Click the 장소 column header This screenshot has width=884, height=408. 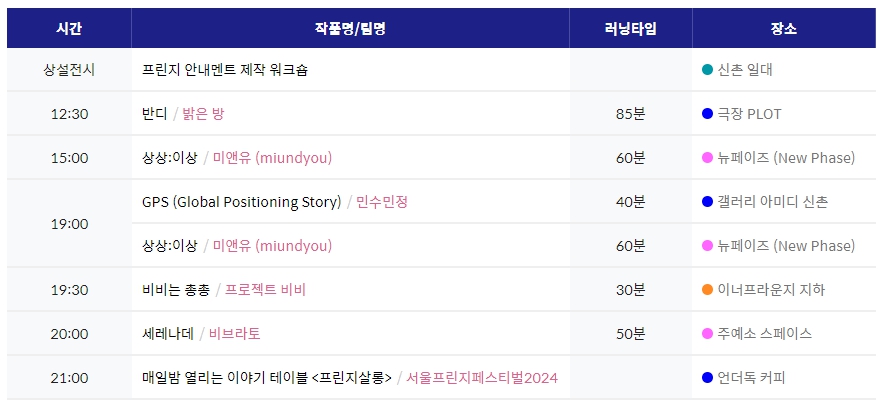[x=784, y=28]
